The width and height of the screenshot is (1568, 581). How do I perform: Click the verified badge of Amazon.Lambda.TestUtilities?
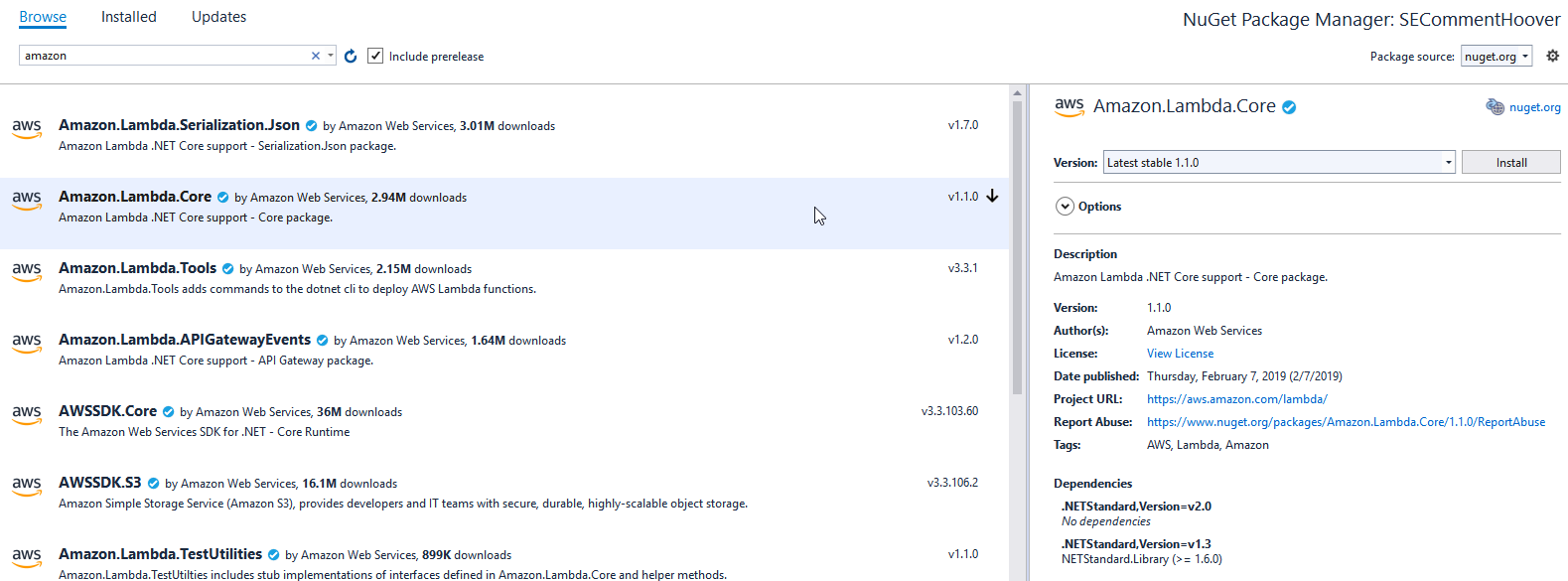pos(273,555)
